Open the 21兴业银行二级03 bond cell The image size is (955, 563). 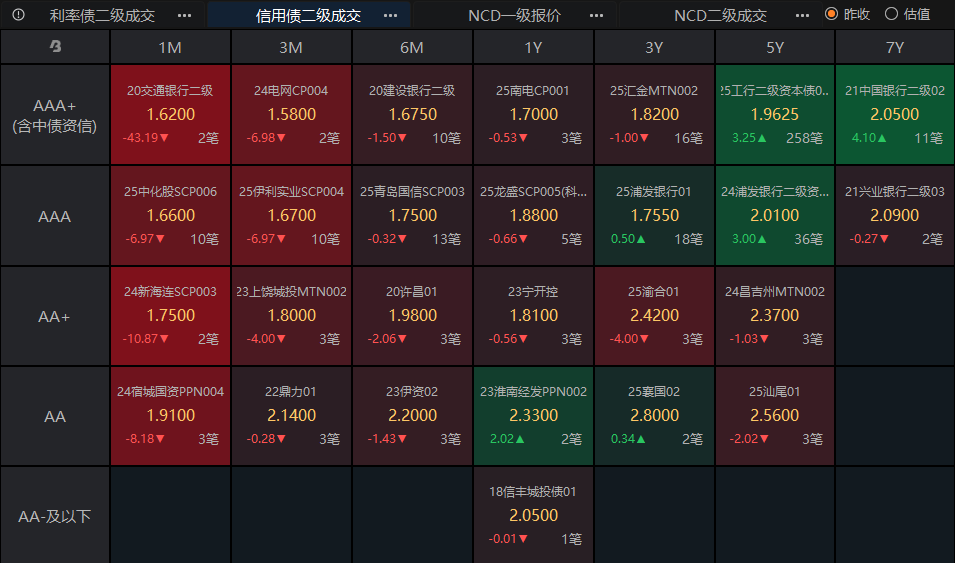tap(895, 216)
